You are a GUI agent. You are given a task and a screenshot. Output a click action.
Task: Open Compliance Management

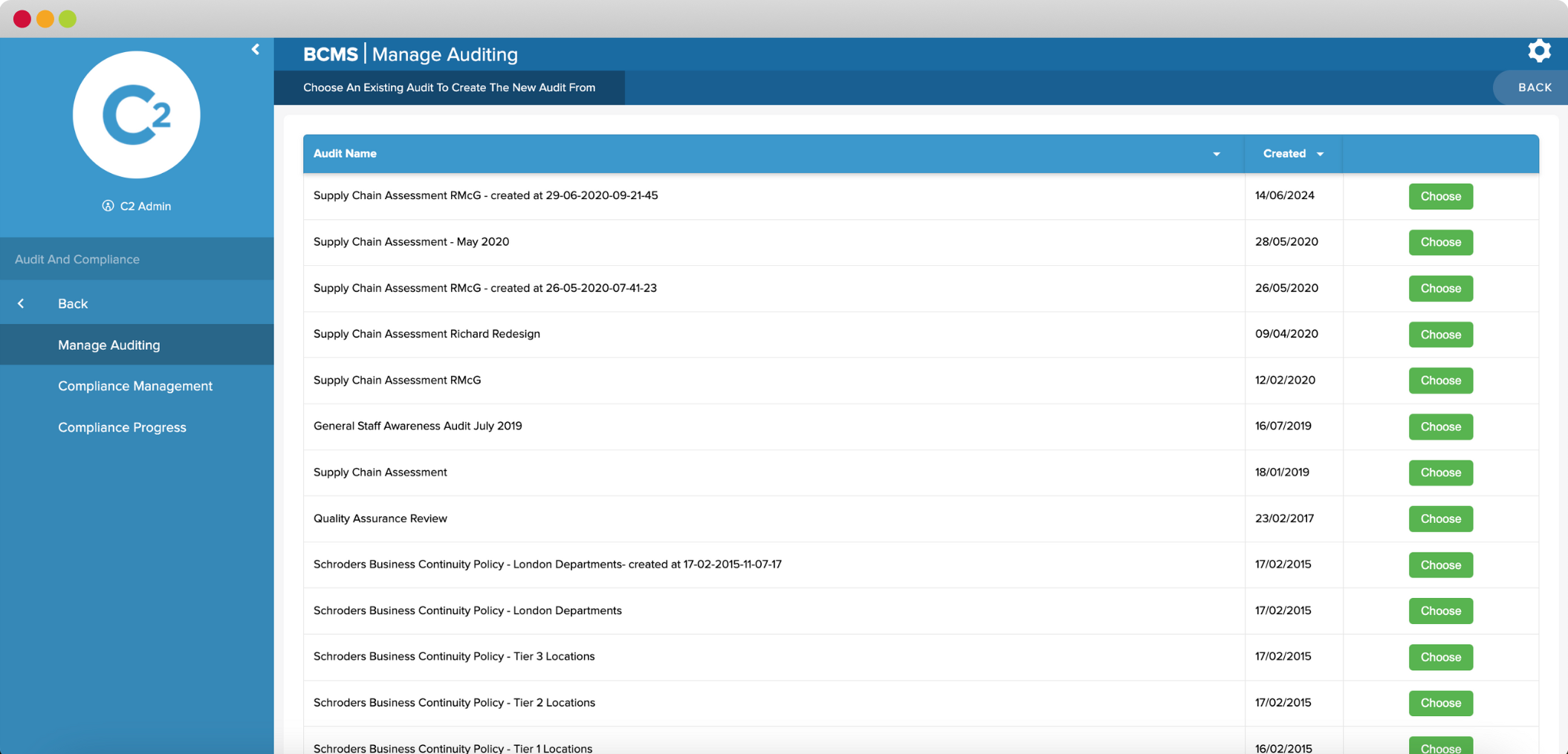[x=135, y=386]
